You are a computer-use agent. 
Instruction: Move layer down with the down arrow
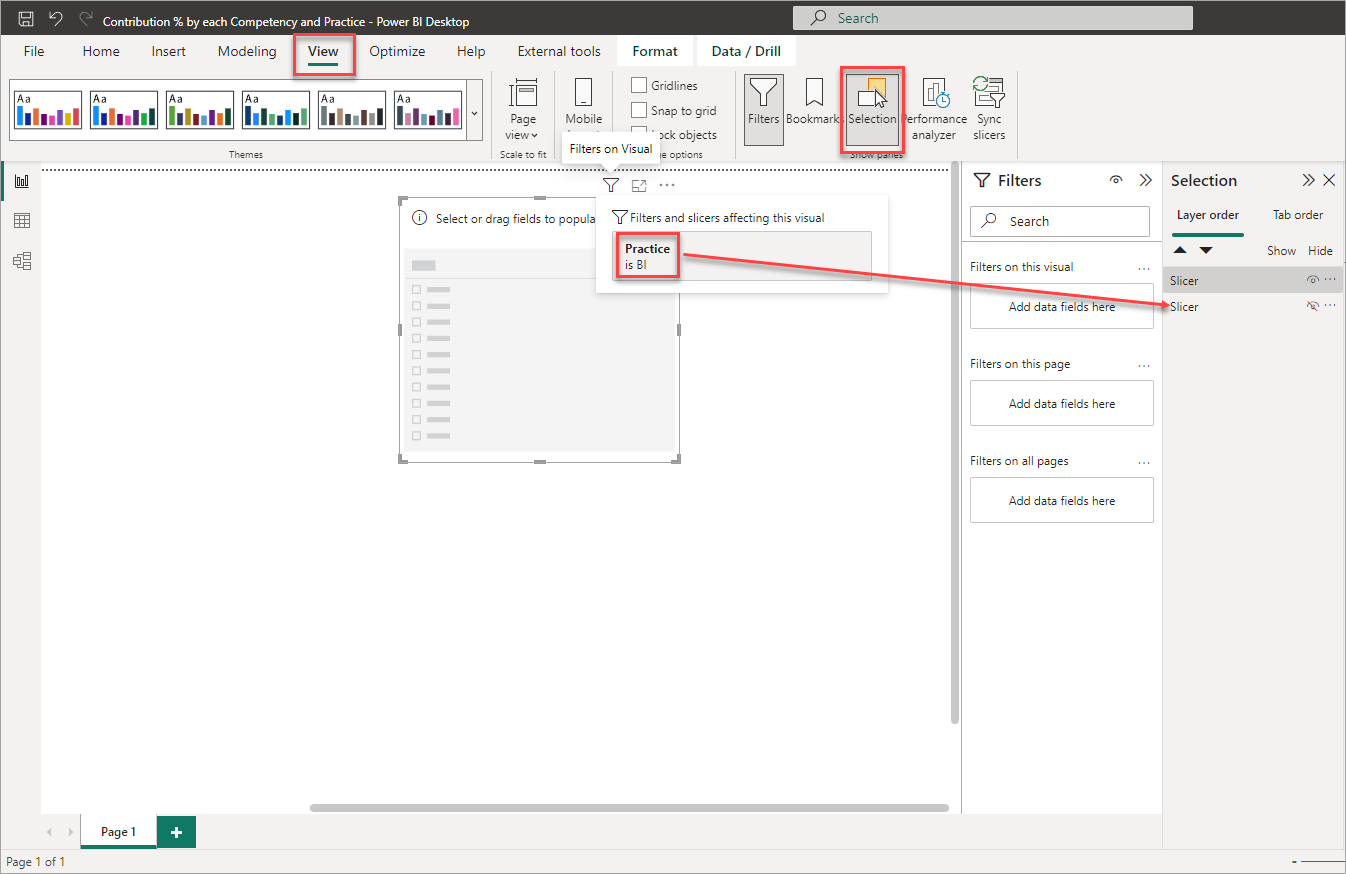[x=1206, y=250]
